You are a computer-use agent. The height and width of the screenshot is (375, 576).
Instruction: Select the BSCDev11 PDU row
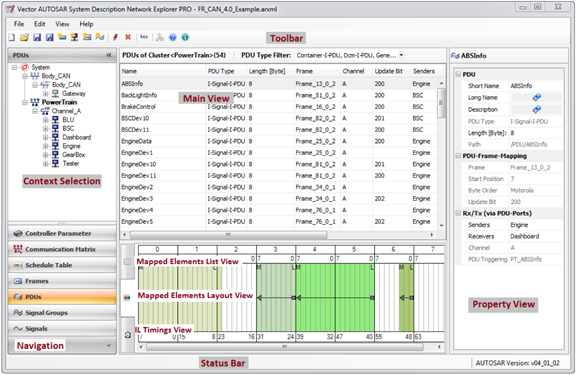[279, 130]
